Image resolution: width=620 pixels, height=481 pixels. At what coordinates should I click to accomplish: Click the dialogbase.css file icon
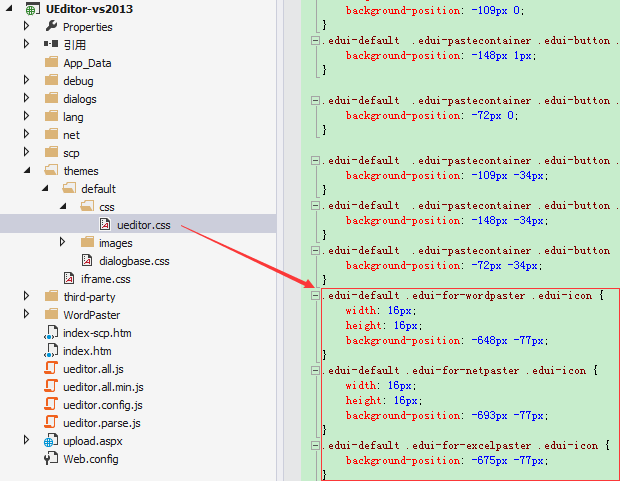(87, 260)
